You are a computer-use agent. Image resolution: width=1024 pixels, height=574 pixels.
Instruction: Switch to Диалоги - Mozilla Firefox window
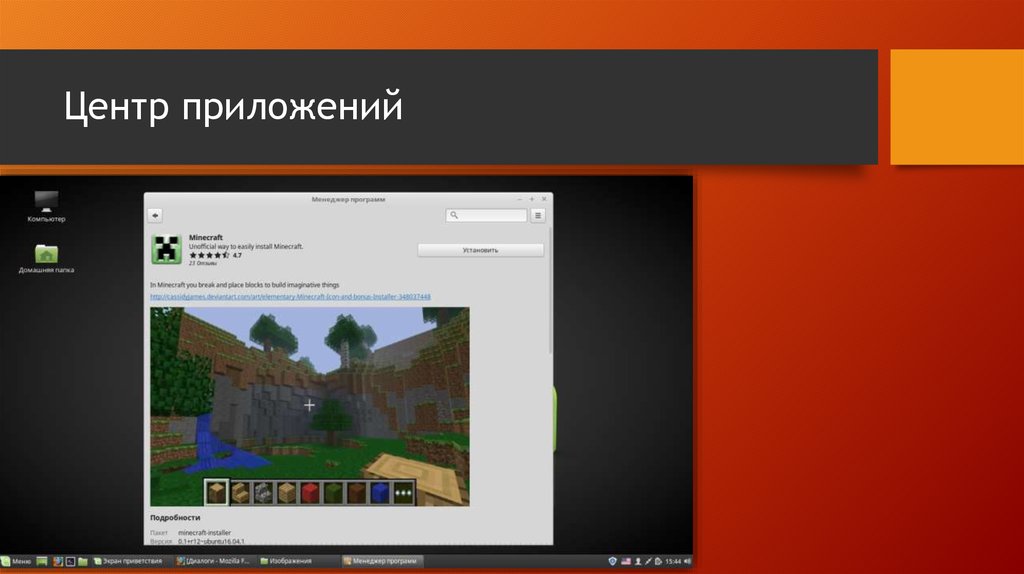pos(214,561)
